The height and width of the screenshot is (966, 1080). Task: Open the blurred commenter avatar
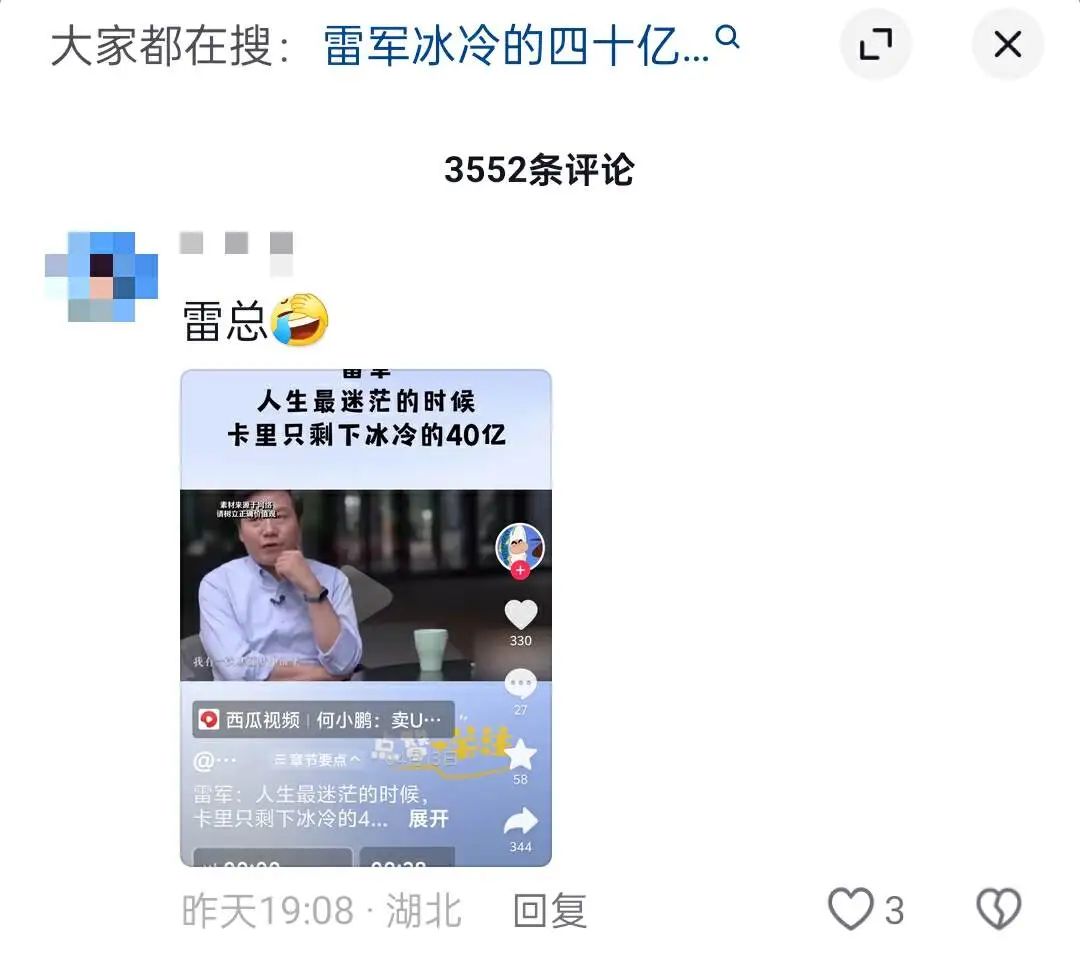(x=101, y=277)
